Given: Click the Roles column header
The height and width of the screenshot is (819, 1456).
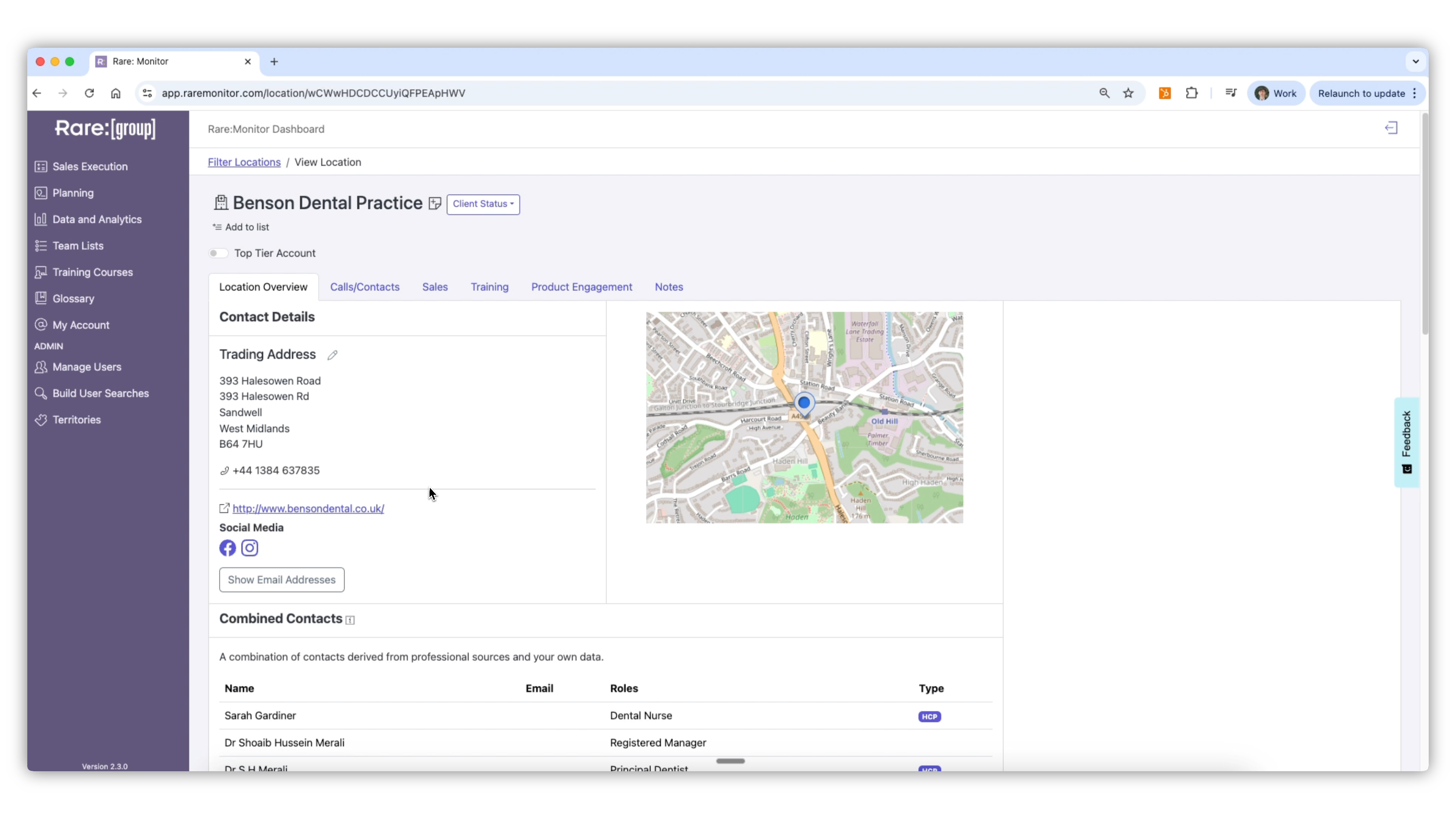Looking at the screenshot, I should click(624, 689).
